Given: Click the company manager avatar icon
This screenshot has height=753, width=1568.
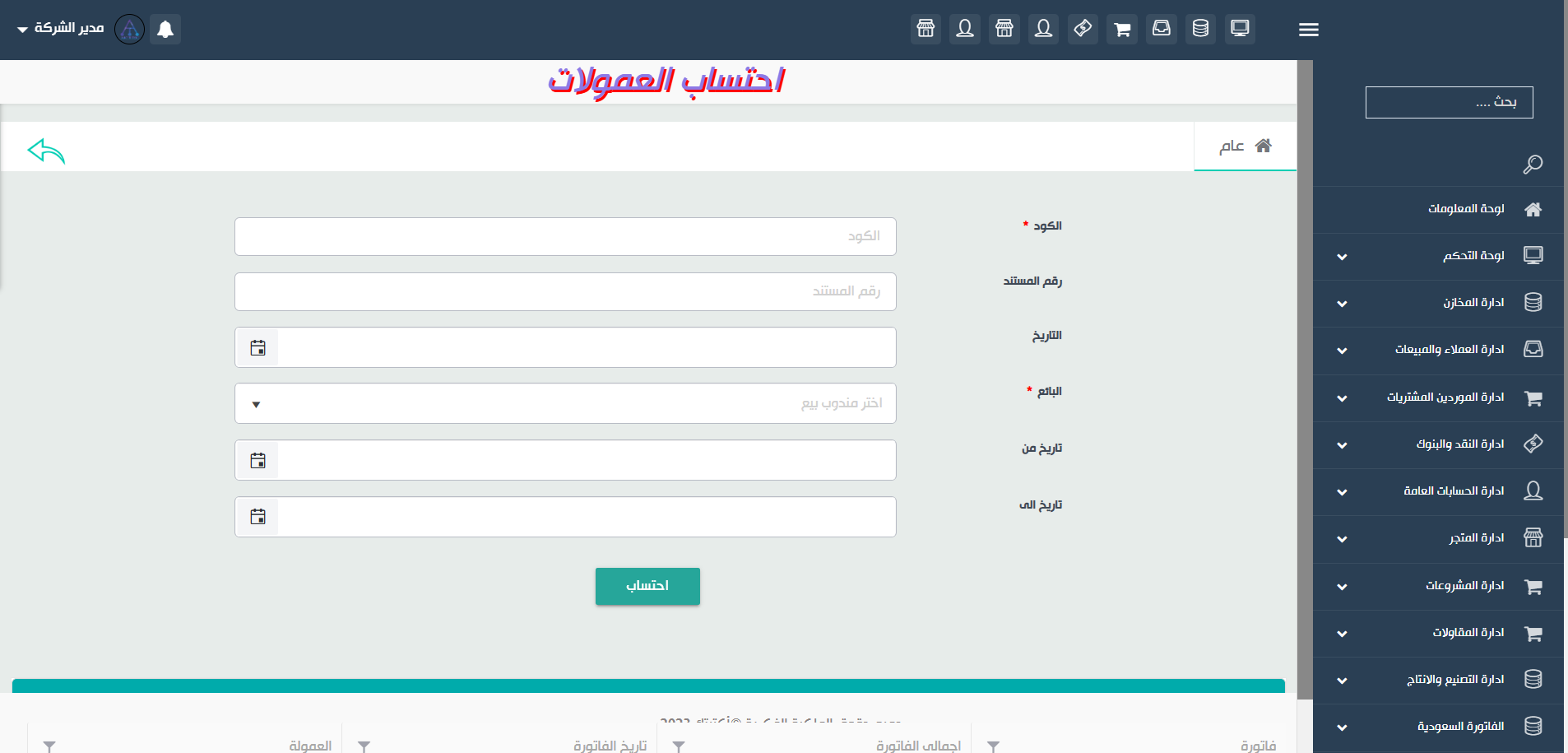Looking at the screenshot, I should pos(129,30).
